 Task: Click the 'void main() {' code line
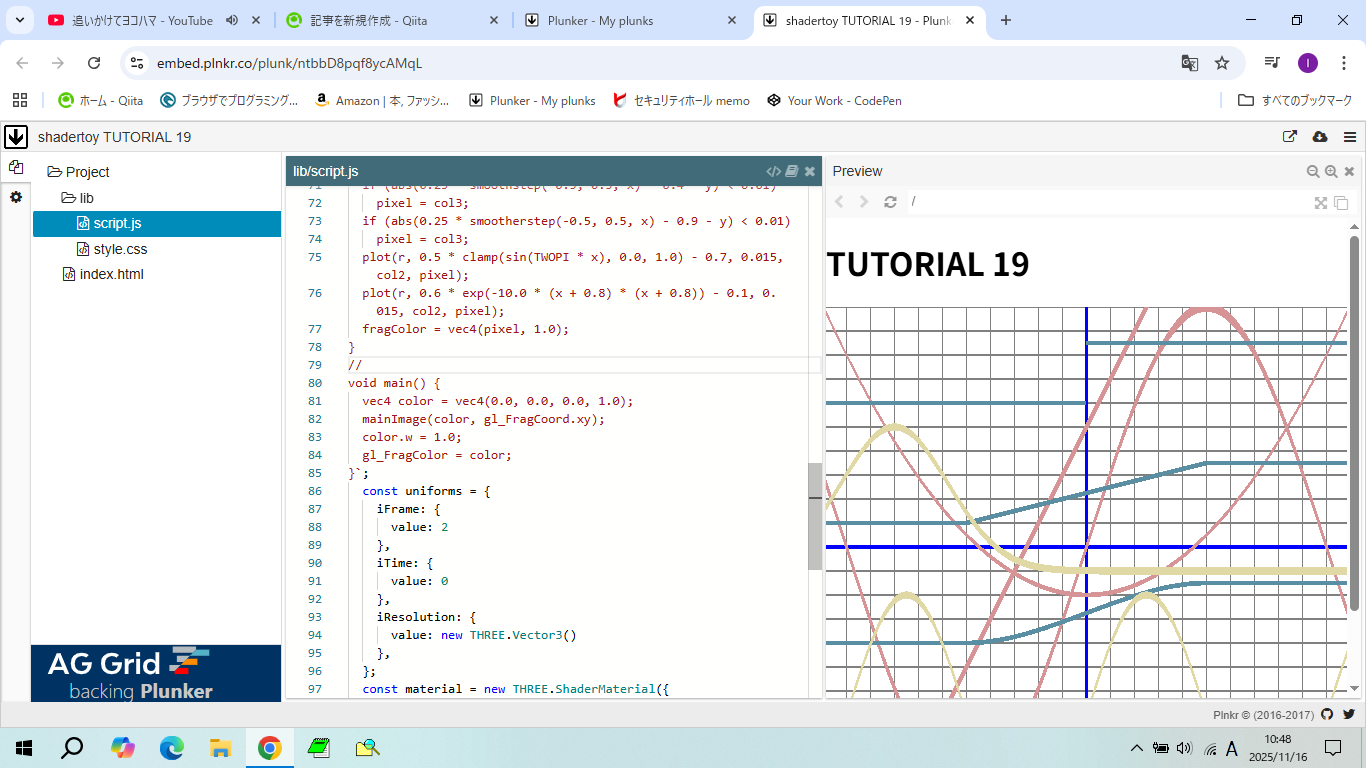pyautogui.click(x=394, y=383)
